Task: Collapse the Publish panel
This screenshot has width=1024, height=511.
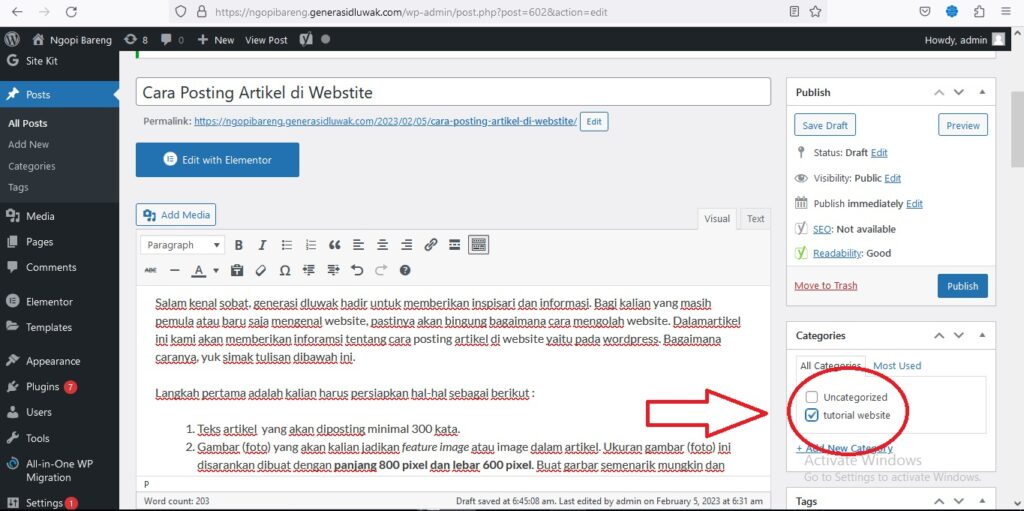Action: (x=982, y=93)
